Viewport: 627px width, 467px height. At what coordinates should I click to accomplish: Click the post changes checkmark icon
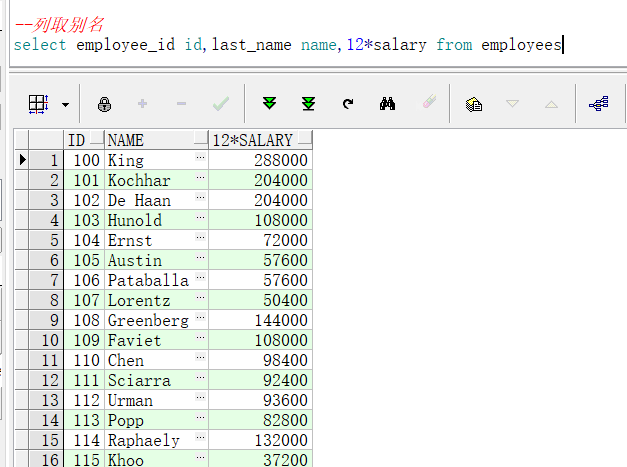pyautogui.click(x=221, y=104)
